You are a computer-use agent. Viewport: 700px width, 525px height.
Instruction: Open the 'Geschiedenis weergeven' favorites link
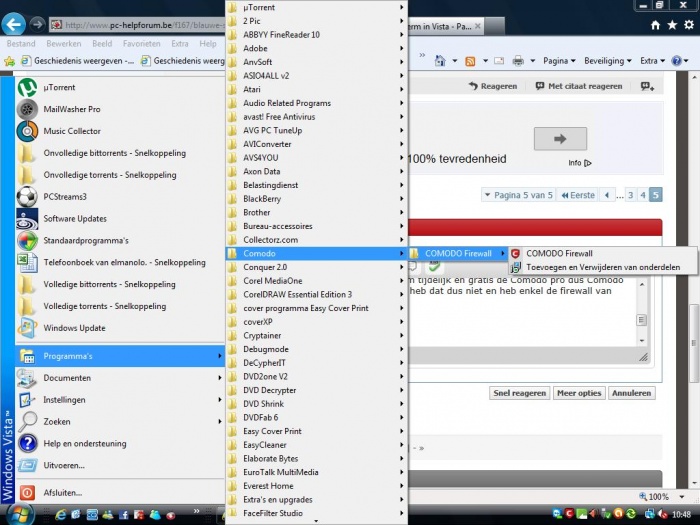(78, 61)
